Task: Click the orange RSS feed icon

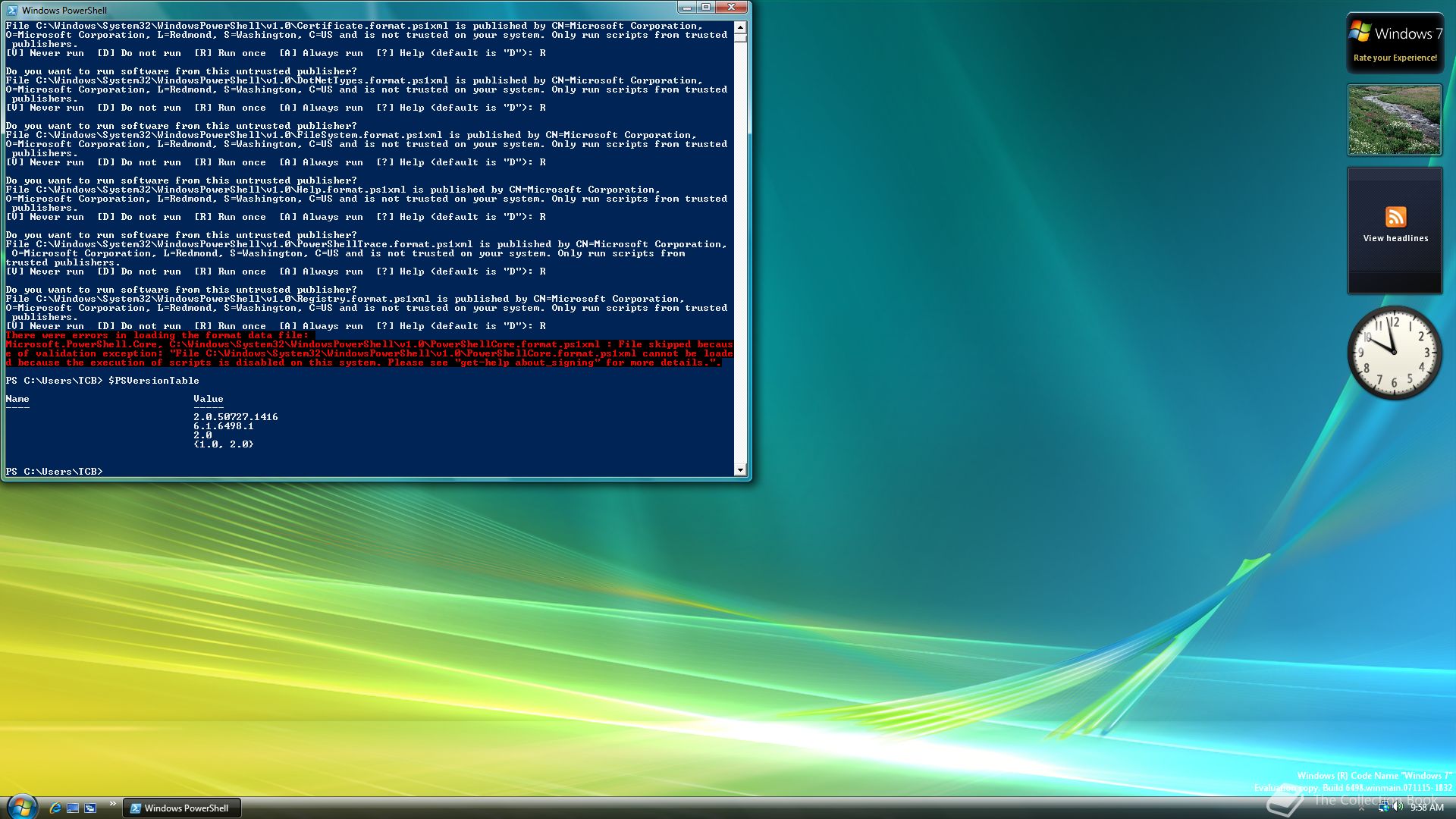Action: (1395, 217)
